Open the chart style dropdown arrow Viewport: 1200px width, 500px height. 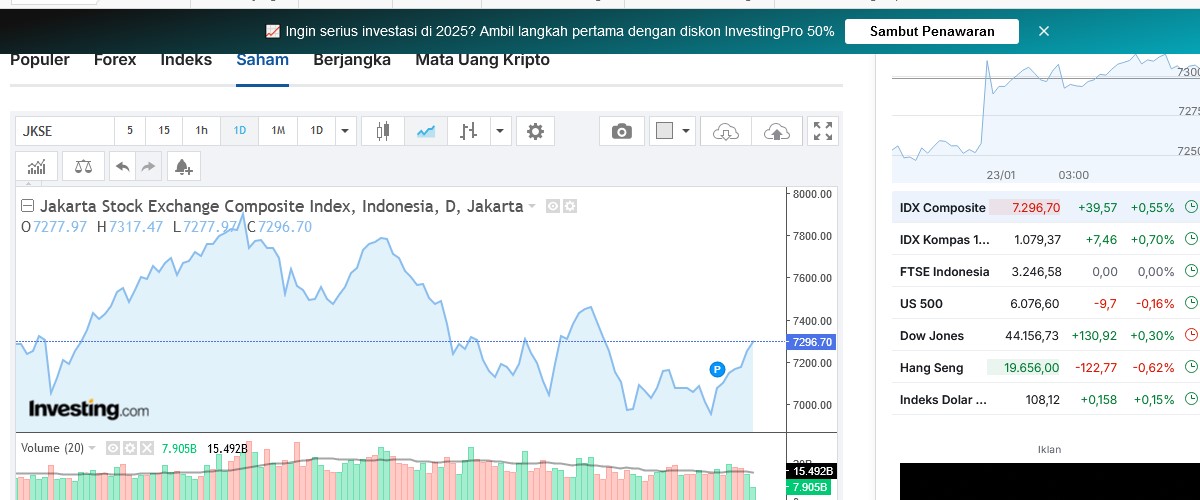click(501, 130)
